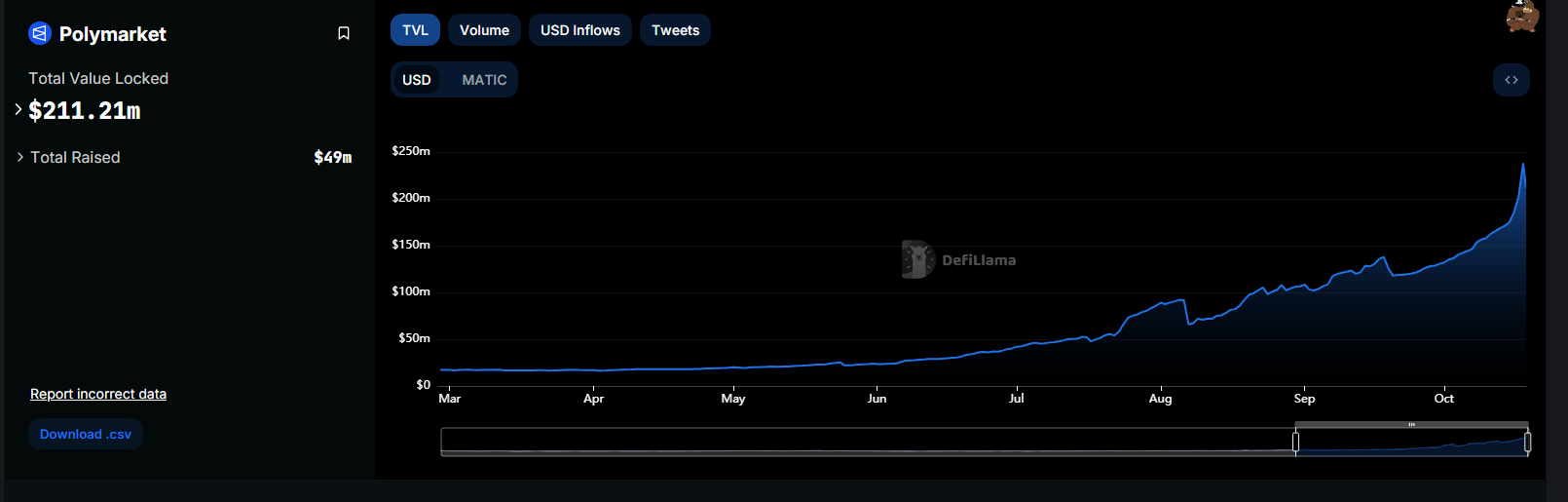1568x502 pixels.
Task: Click the left handle of time range slider
Action: tap(1295, 442)
